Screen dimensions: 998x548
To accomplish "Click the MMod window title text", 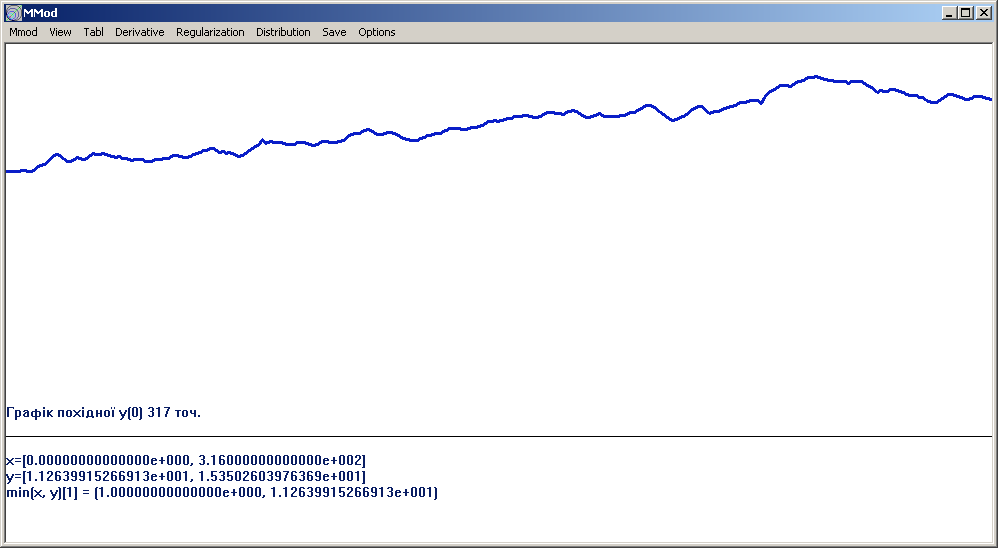I will [x=40, y=13].
